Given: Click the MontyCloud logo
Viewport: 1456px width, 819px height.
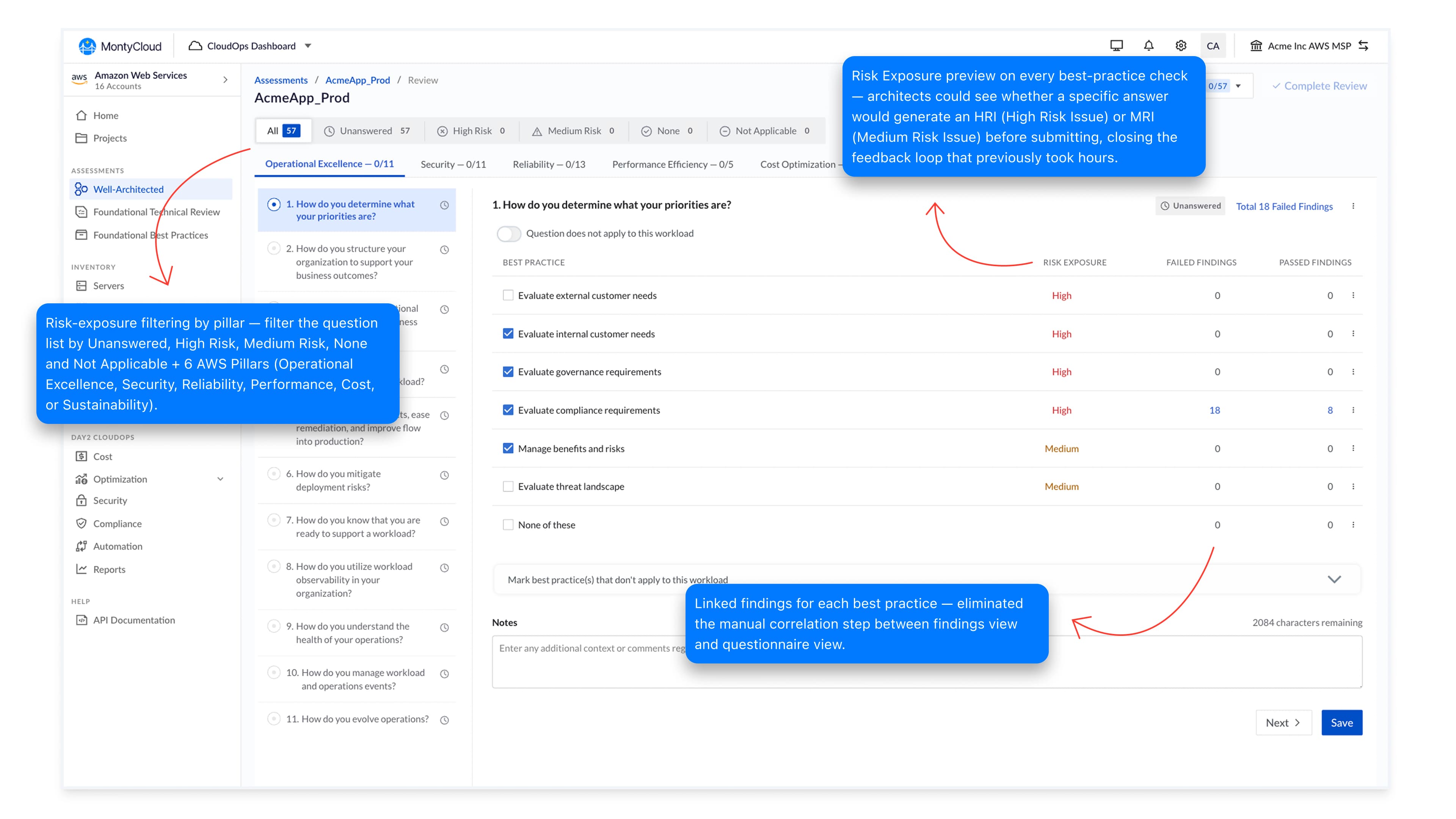Looking at the screenshot, I should click(x=120, y=46).
